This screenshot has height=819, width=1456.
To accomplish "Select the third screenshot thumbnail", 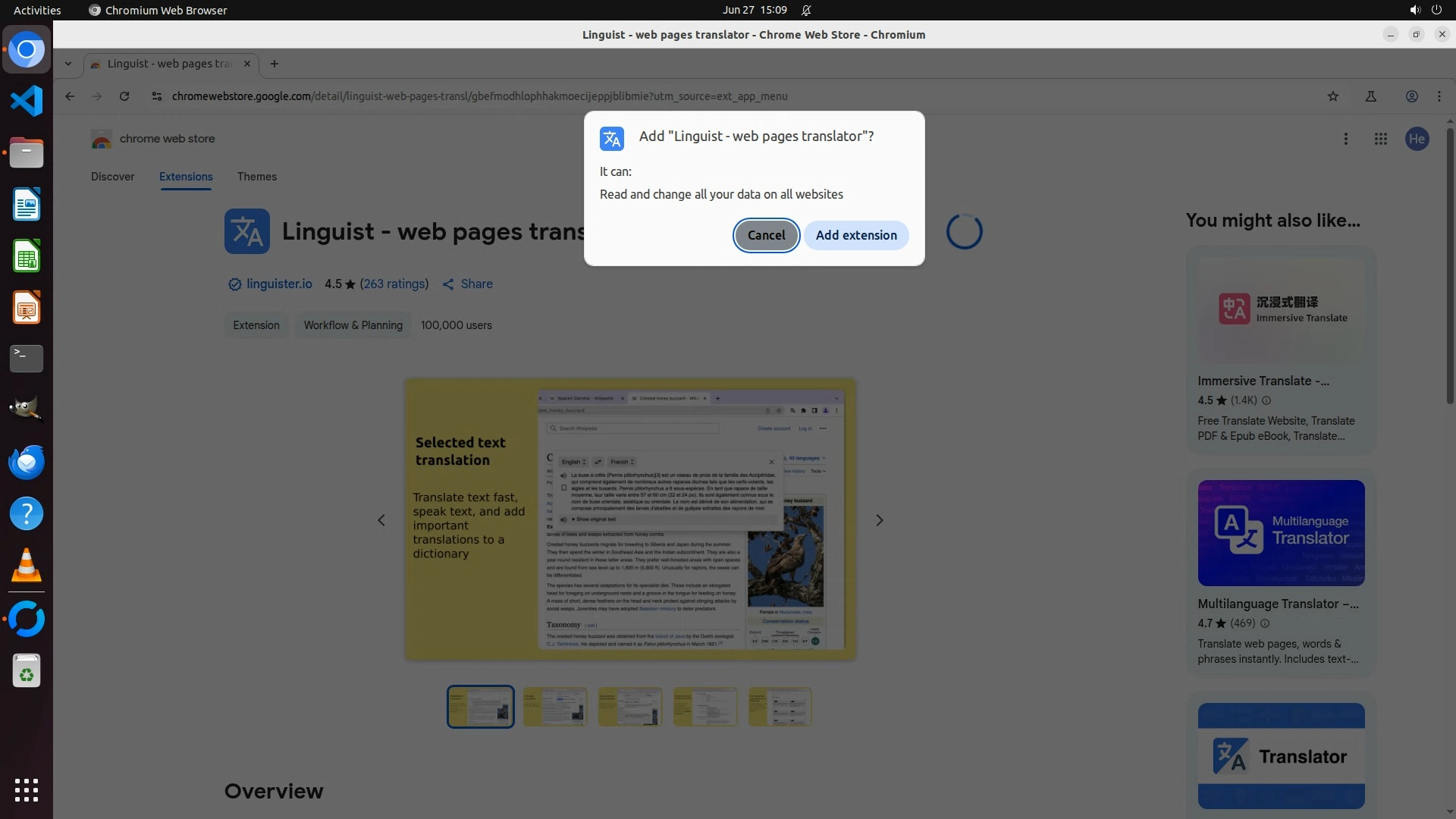I will coord(630,707).
